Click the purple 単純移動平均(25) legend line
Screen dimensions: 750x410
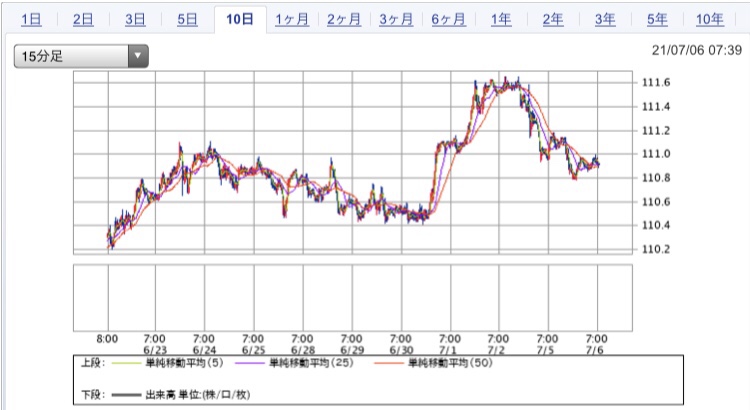(x=250, y=364)
